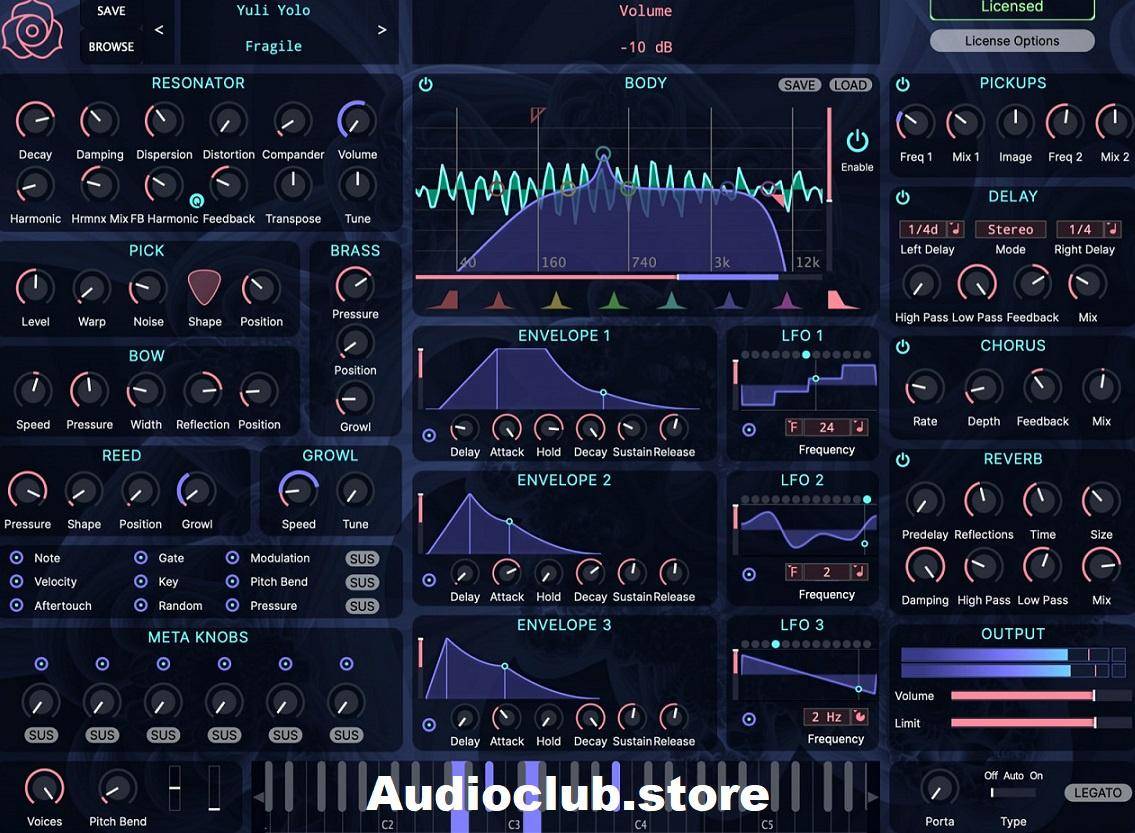
Task: Toggle the Chorus power icon
Action: (903, 347)
